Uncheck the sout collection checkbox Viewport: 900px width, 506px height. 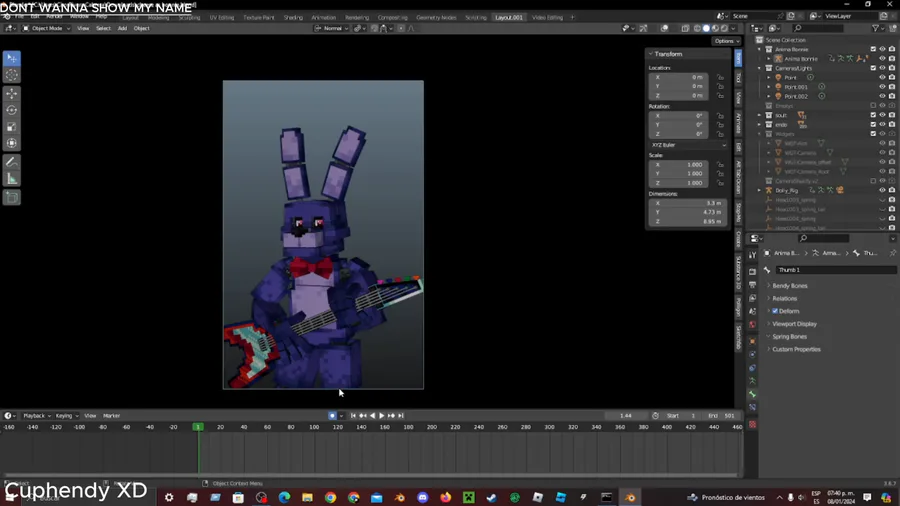(x=873, y=115)
